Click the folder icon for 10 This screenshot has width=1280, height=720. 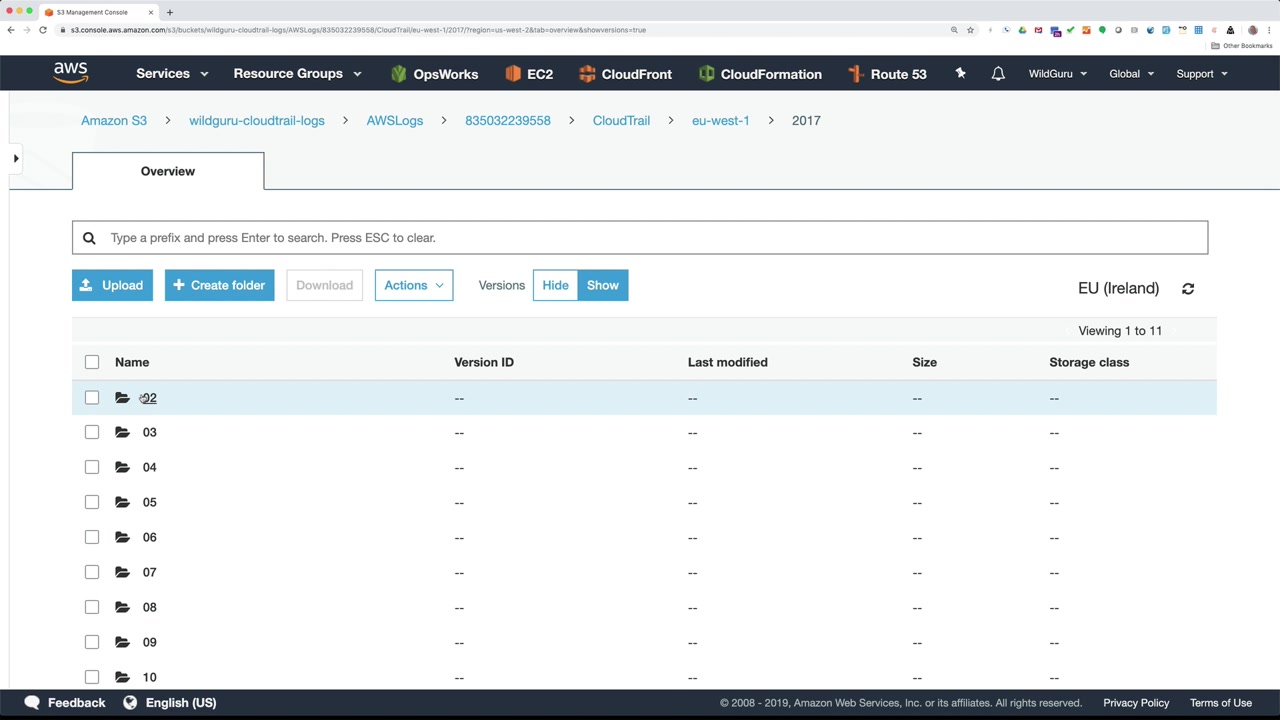tap(122, 677)
